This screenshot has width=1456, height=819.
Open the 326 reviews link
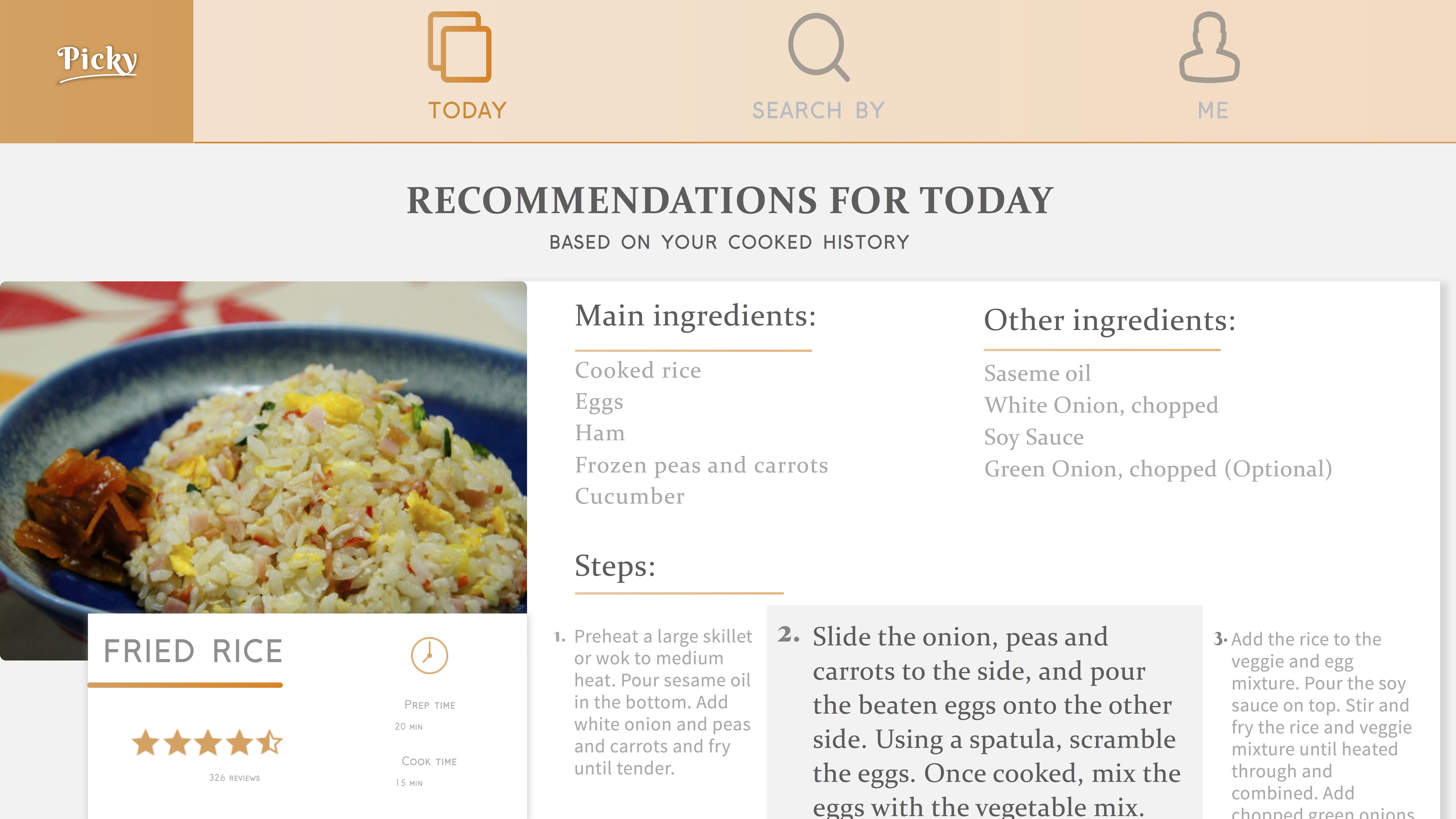tap(235, 778)
